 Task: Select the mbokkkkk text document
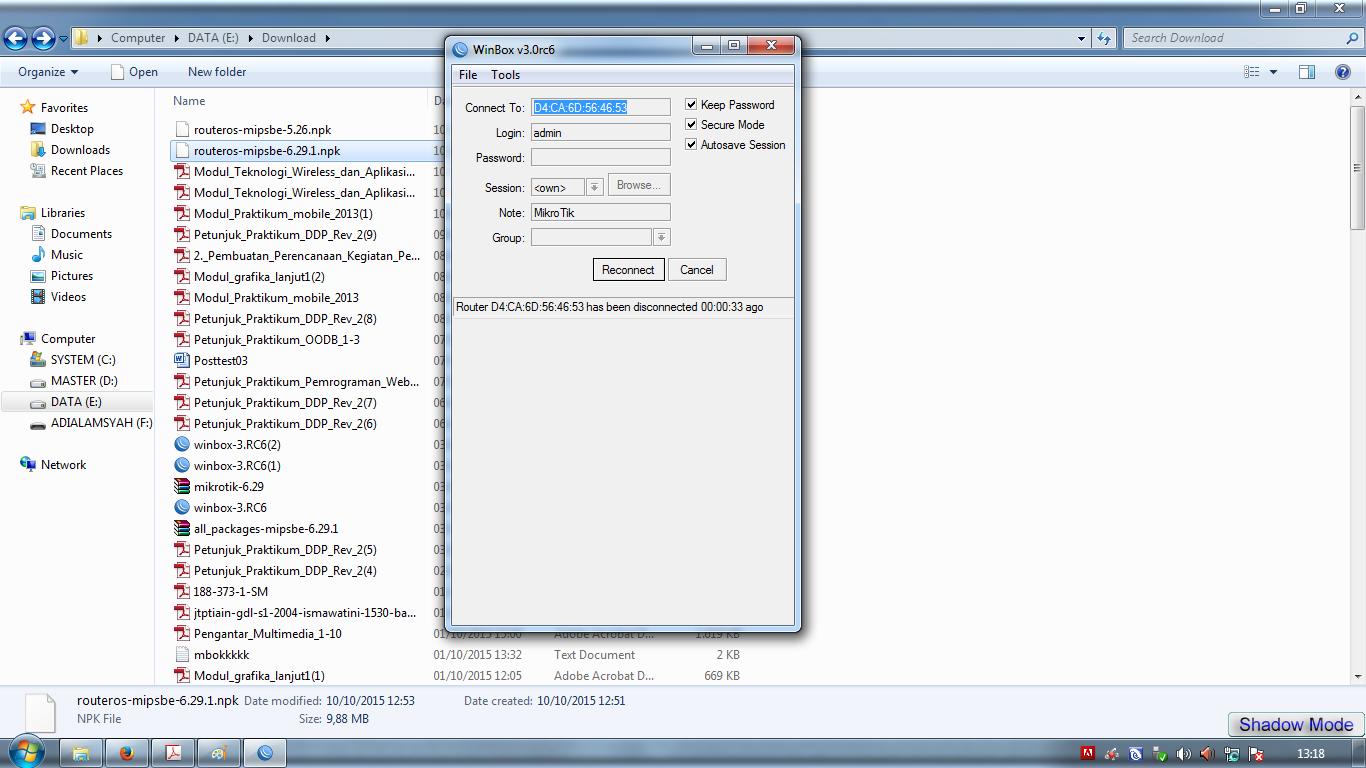[x=221, y=655]
